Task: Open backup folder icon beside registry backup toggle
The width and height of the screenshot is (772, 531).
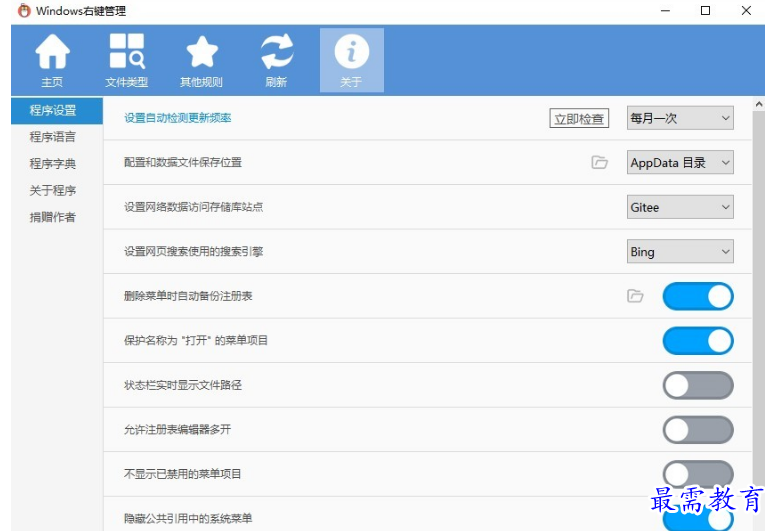Action: pyautogui.click(x=635, y=296)
